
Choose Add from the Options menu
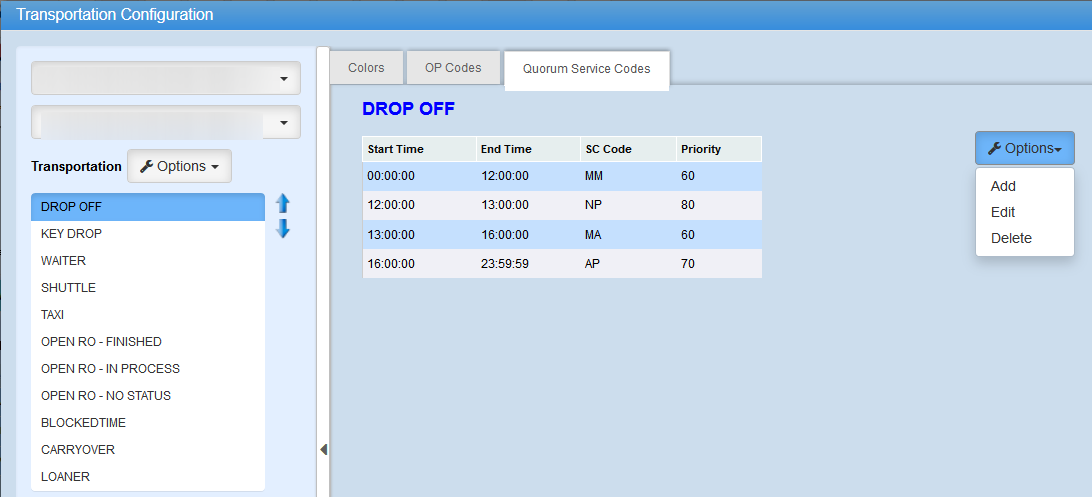[1003, 186]
